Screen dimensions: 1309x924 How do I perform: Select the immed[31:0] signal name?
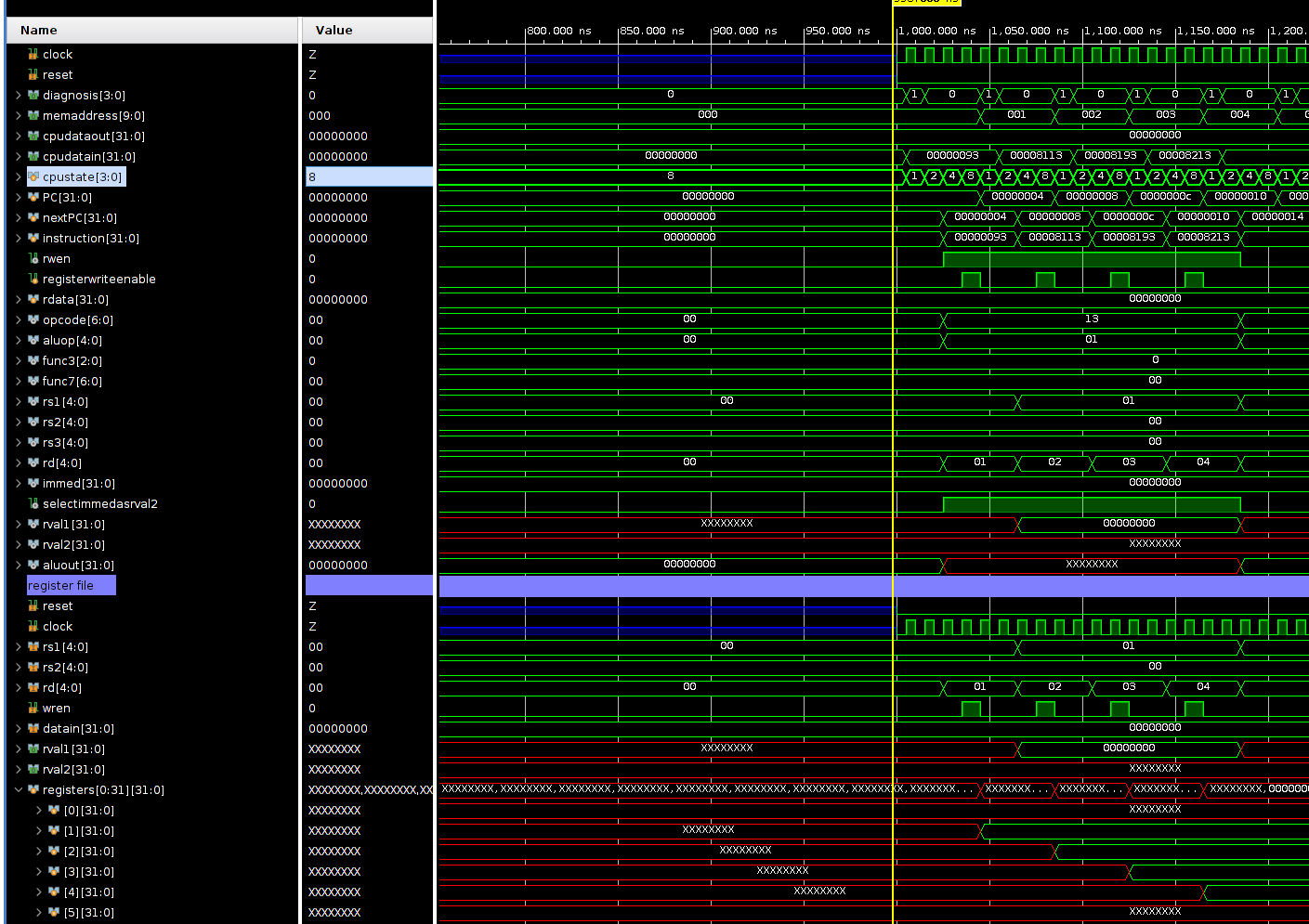point(79,483)
